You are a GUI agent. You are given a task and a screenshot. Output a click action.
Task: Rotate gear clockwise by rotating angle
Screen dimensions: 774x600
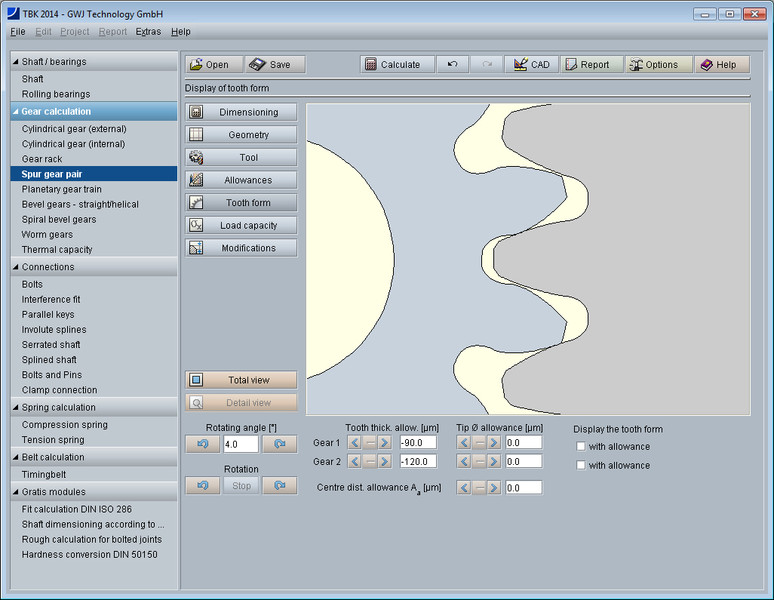(x=280, y=444)
